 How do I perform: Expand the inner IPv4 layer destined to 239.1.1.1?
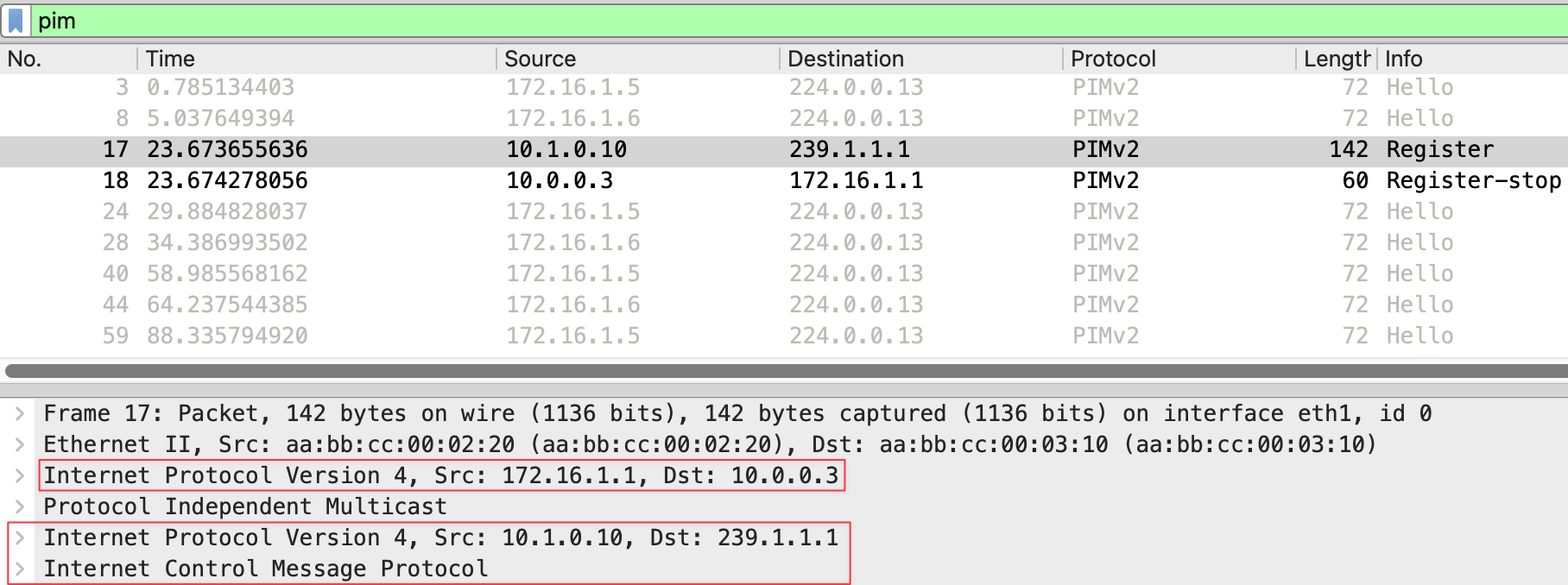point(19,538)
